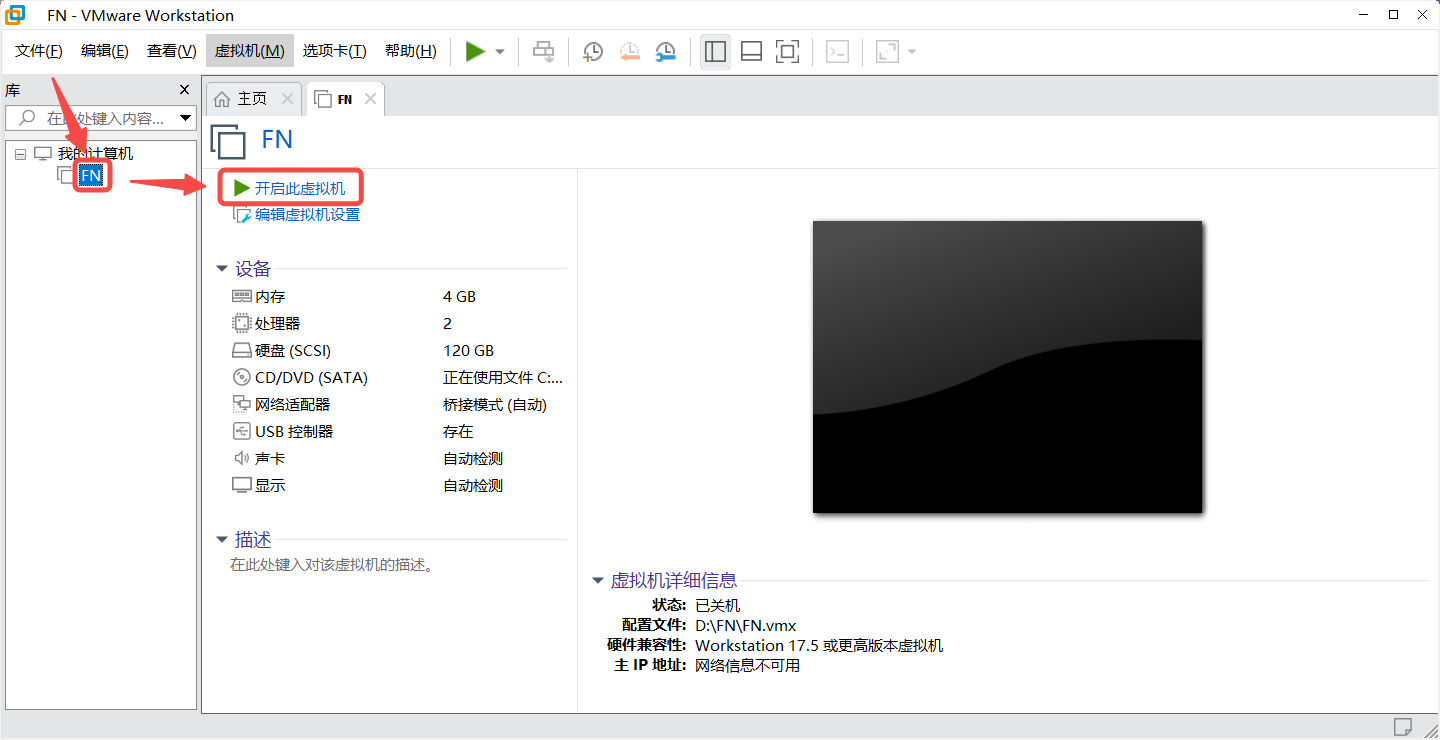Enter full screen mode icon
The height and width of the screenshot is (740, 1440).
[788, 52]
